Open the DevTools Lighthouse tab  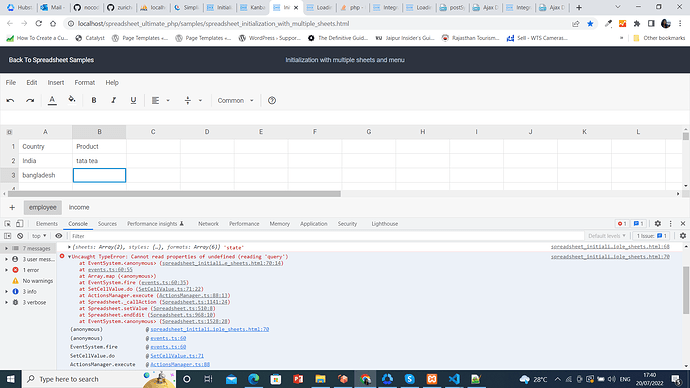[x=385, y=223]
